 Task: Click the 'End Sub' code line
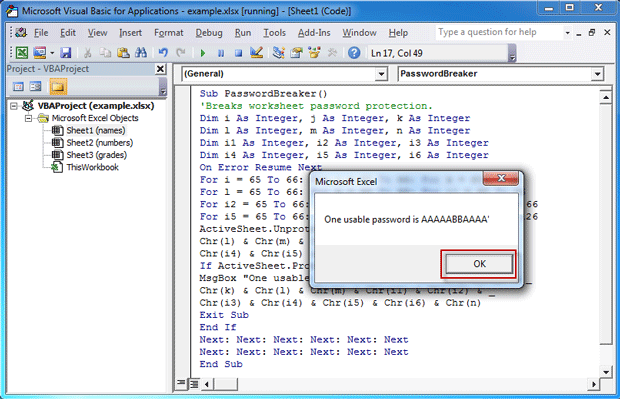coord(221,364)
